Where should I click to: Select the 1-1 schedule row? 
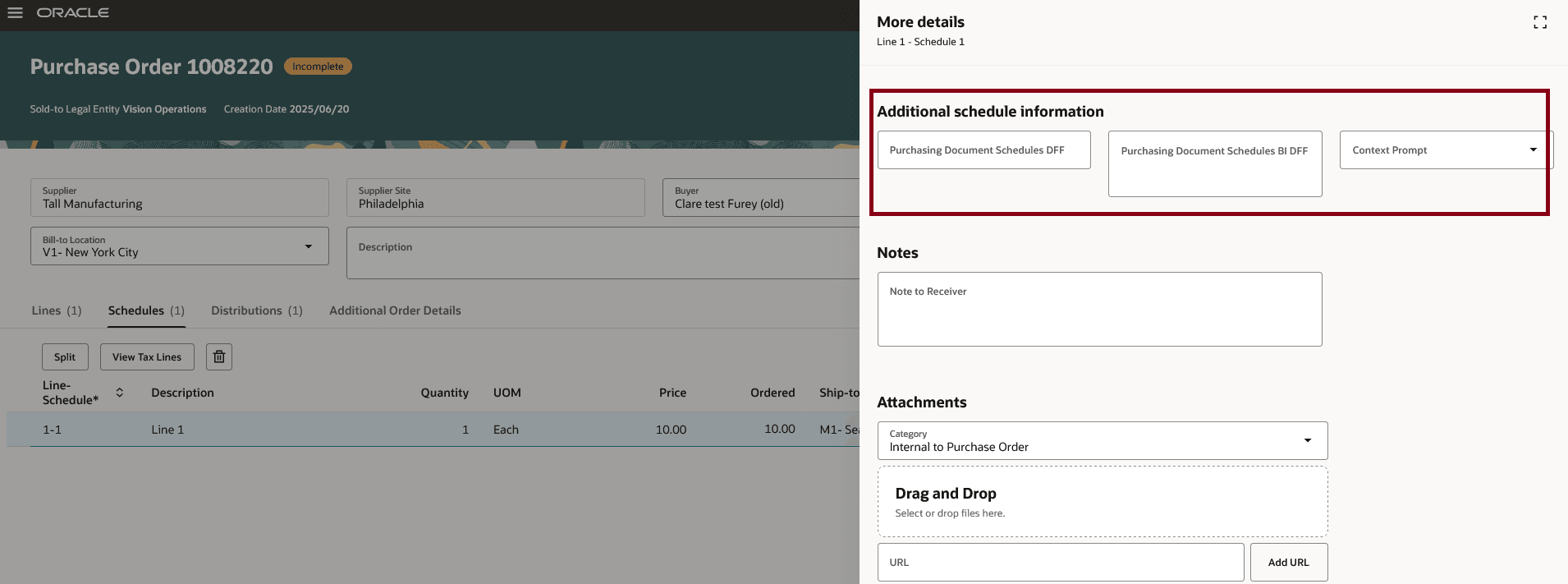(x=328, y=430)
